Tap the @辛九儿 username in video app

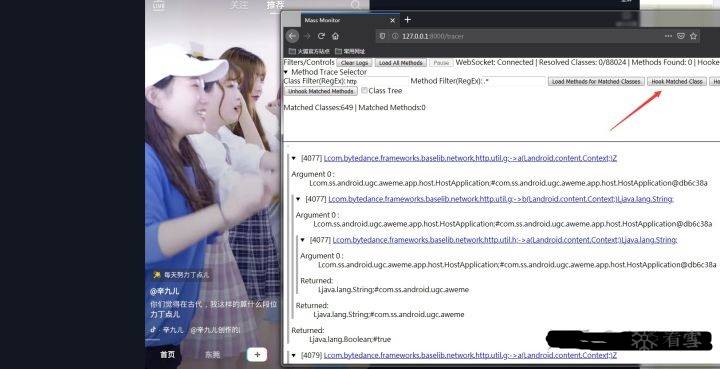click(164, 291)
